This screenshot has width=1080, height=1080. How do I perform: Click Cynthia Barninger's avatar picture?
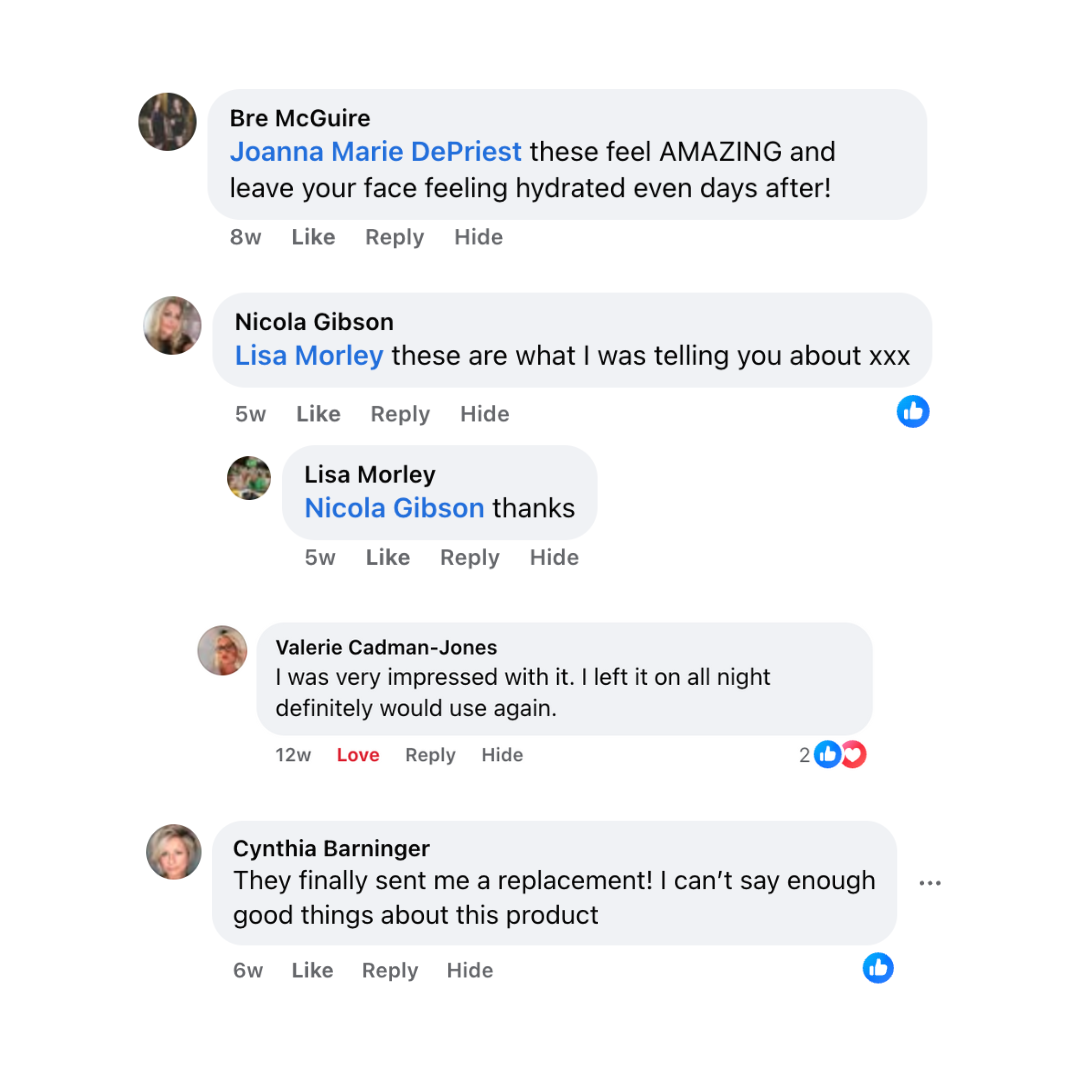click(x=174, y=852)
